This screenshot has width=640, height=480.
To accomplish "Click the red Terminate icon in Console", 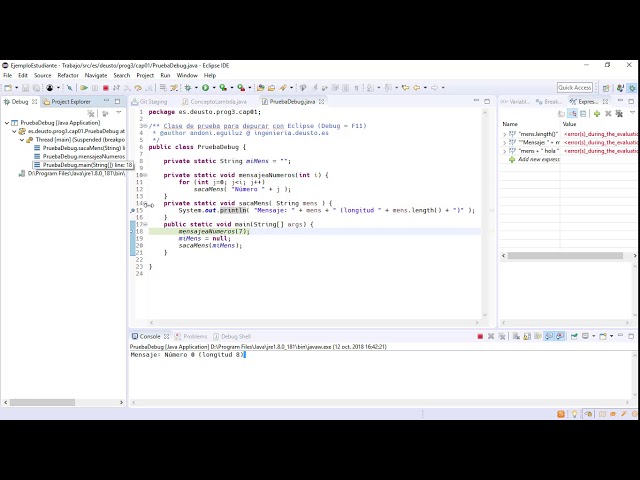I will pyautogui.click(x=480, y=336).
